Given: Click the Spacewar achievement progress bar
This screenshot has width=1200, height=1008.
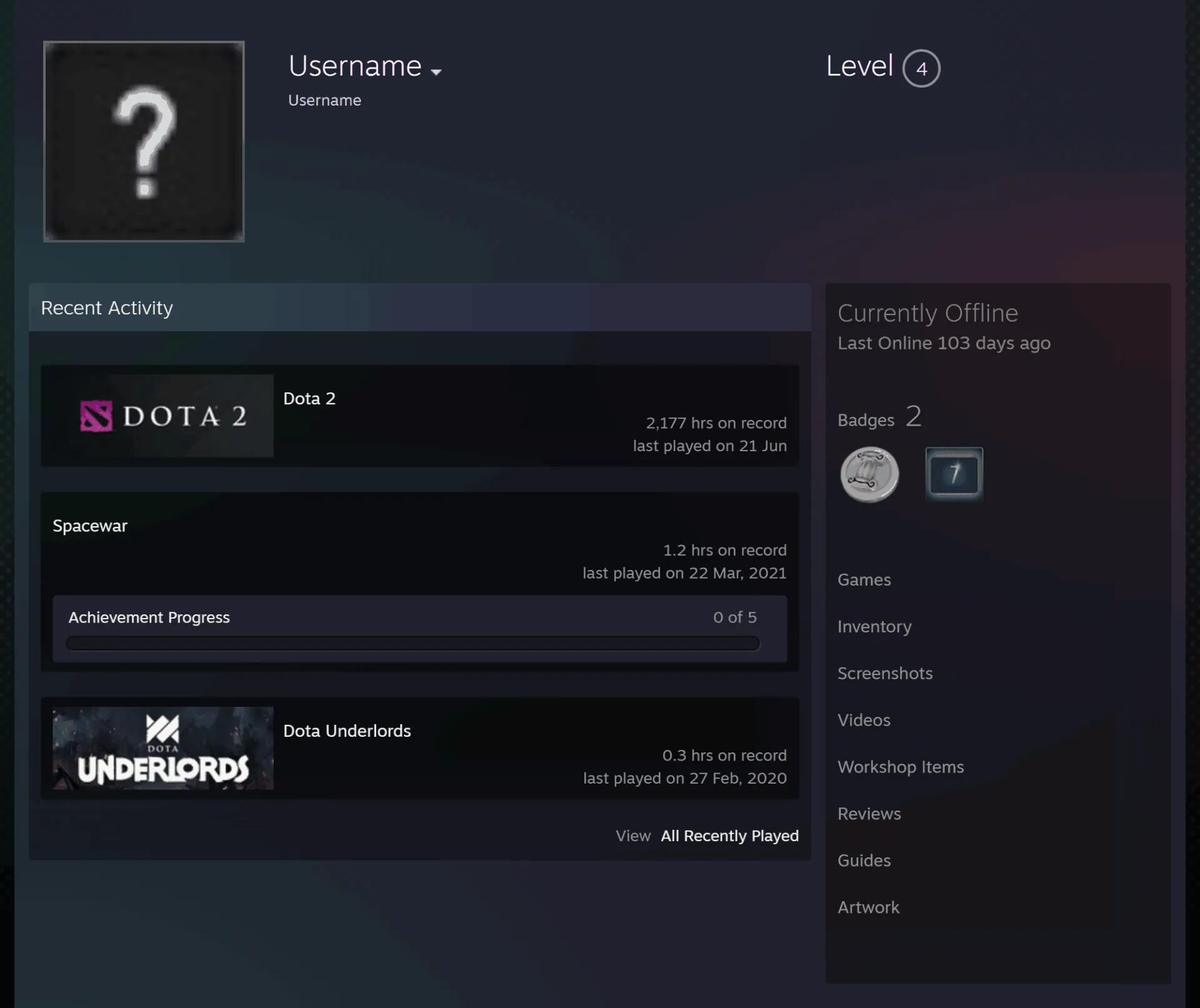Looking at the screenshot, I should coord(412,644).
